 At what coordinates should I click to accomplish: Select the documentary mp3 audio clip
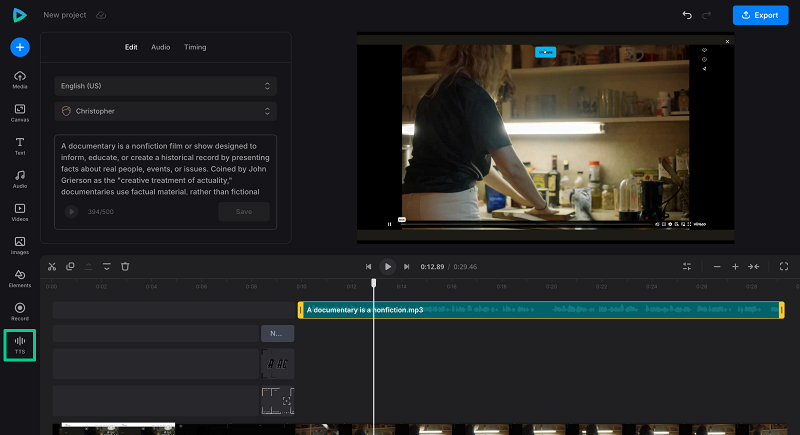(x=540, y=310)
